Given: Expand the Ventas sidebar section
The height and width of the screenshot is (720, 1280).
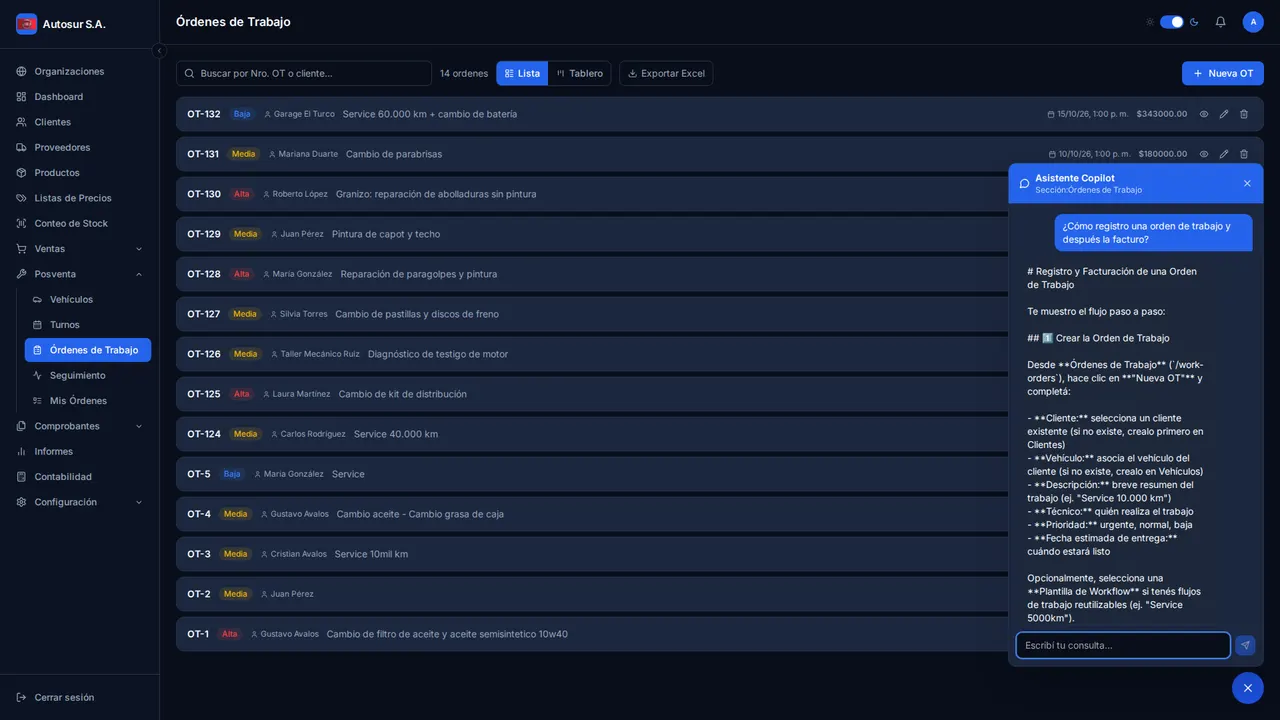Looking at the screenshot, I should (80, 249).
